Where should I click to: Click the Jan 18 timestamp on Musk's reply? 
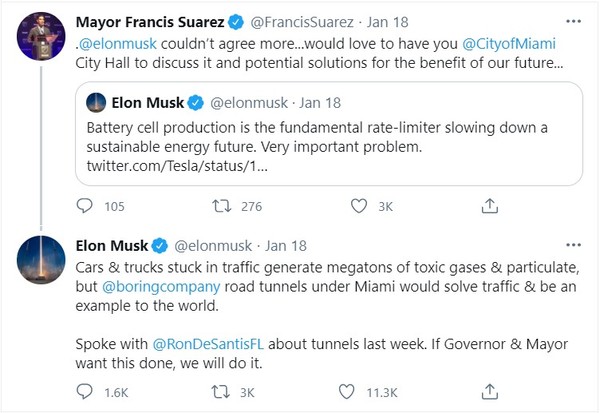(x=287, y=245)
